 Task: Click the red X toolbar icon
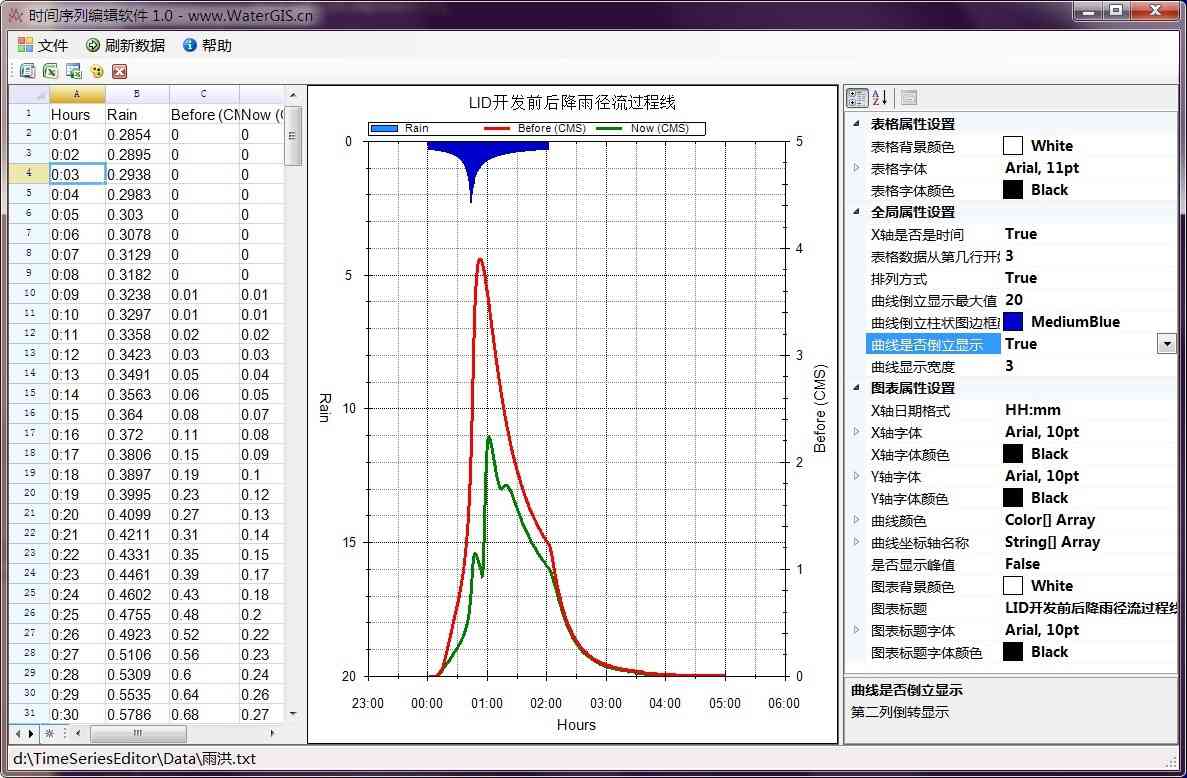click(120, 71)
